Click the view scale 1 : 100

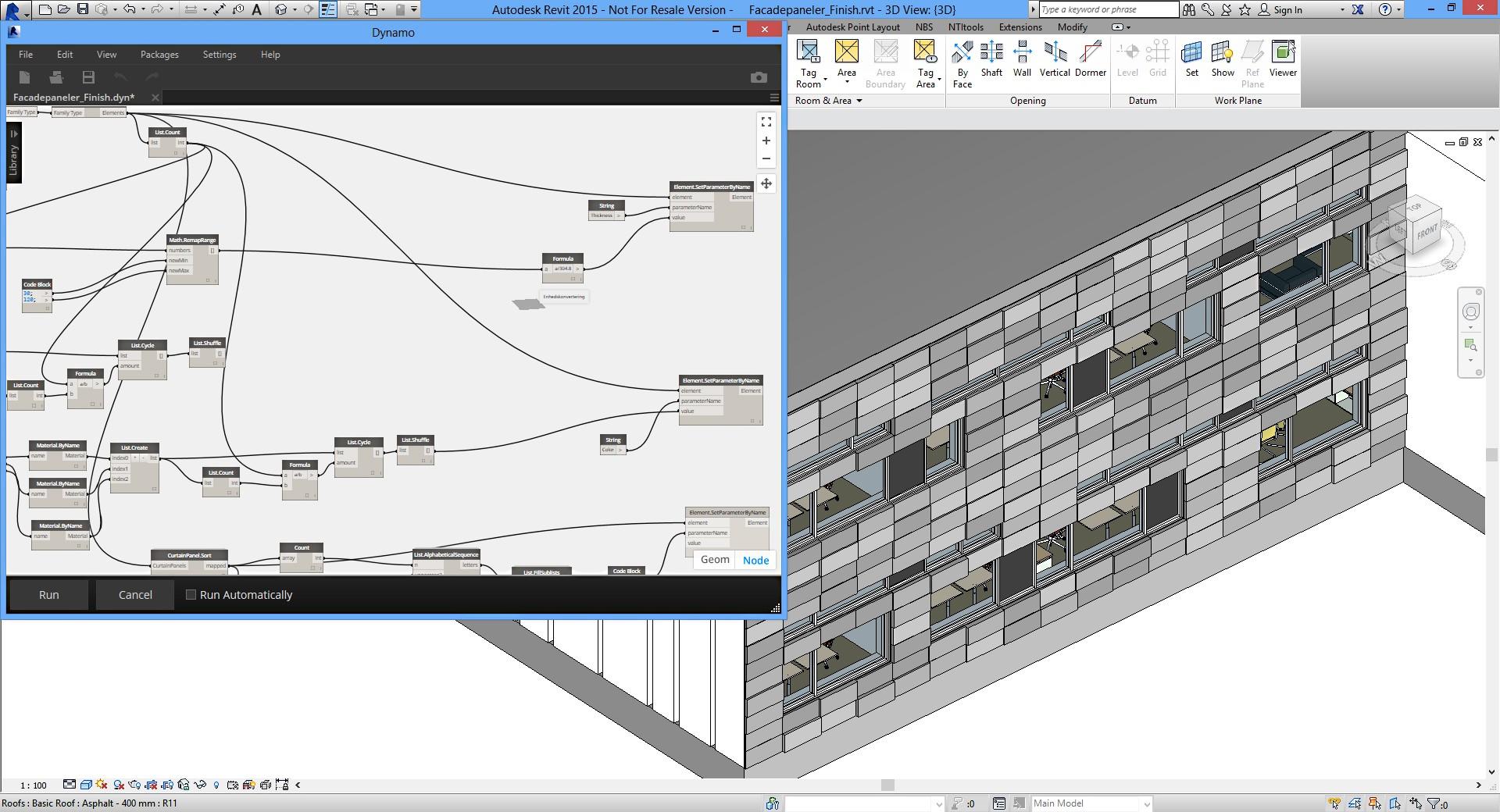34,785
